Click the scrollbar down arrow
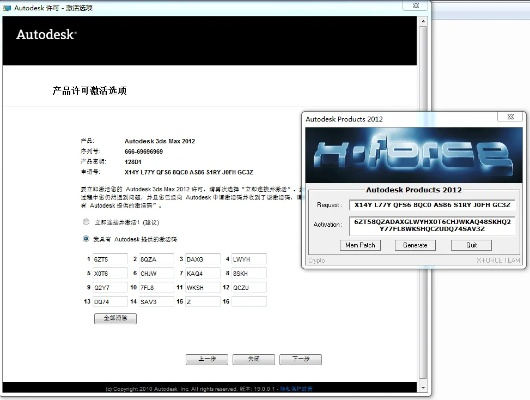The height and width of the screenshot is (400, 530). [x=423, y=387]
